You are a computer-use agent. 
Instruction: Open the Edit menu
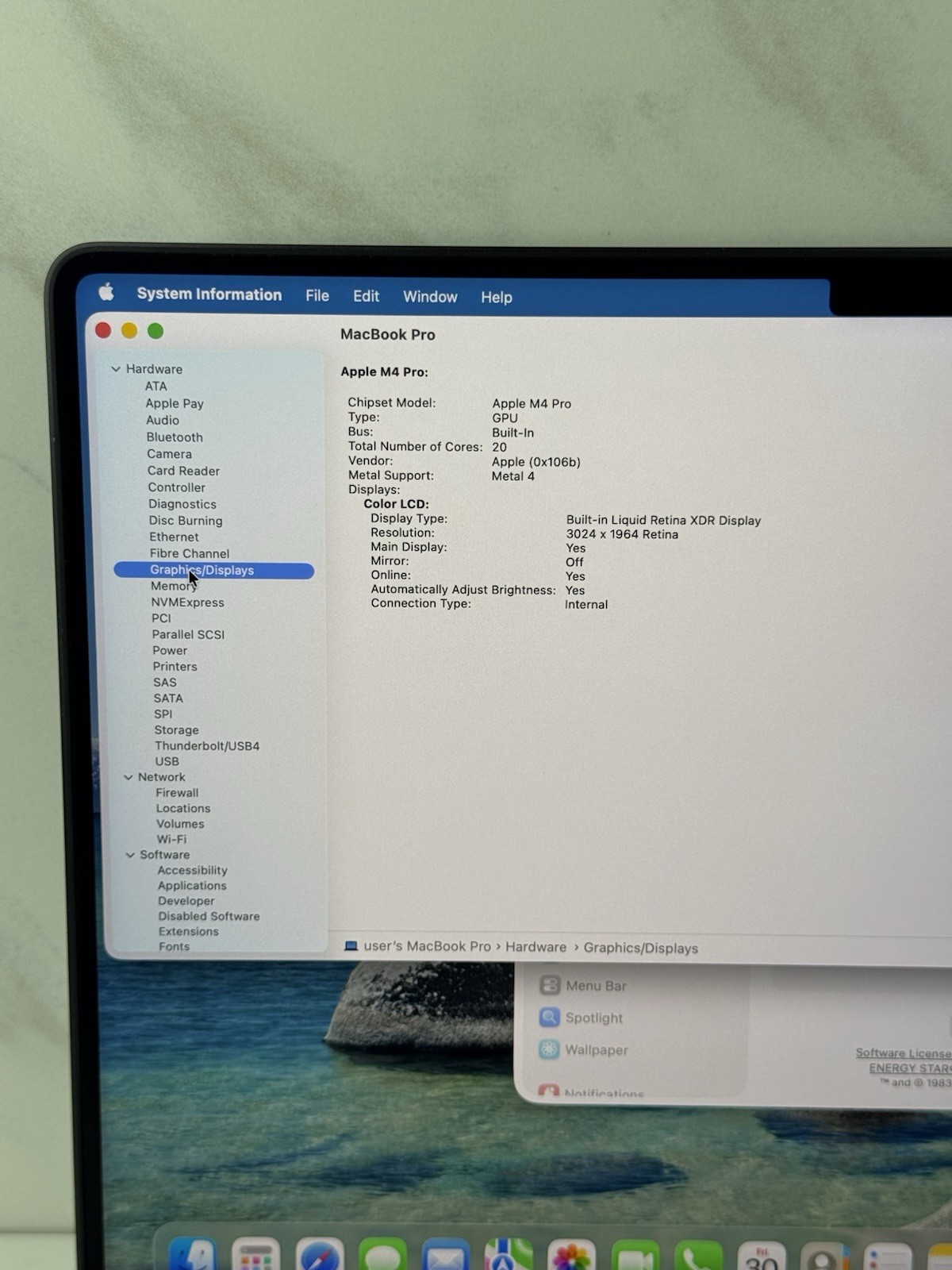[366, 296]
